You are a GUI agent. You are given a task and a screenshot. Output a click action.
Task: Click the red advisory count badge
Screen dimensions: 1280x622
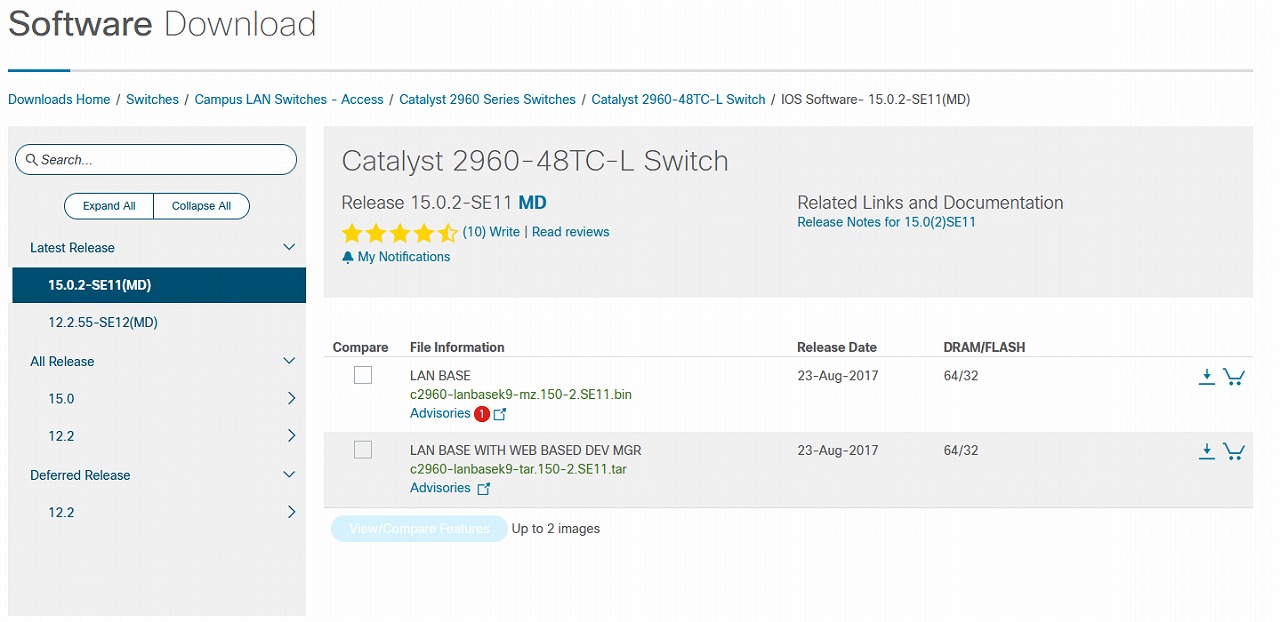[x=482, y=414]
